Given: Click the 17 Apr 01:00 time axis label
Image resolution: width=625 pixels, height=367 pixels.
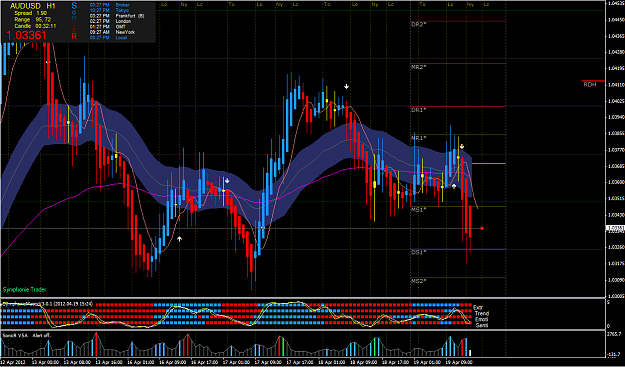Looking at the screenshot, I should click(236, 363).
